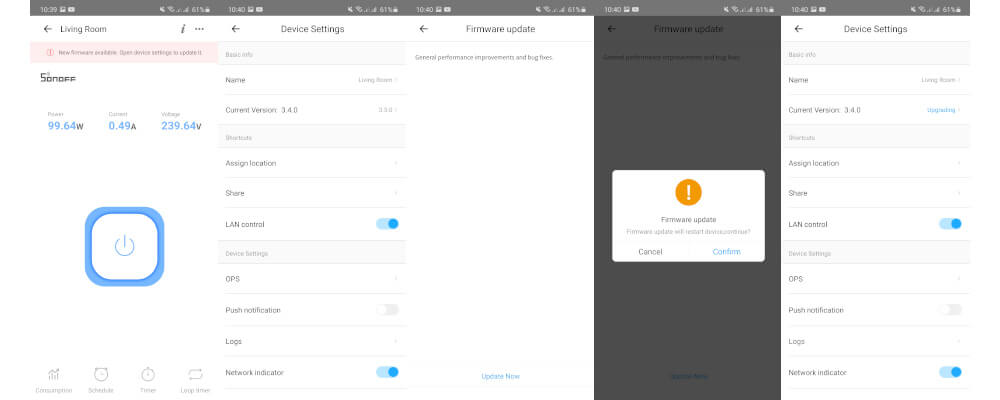Viewport: 1000px width, 400px height.
Task: Open the Logs row on settings screen showing 3.5.0
Action: (x=312, y=341)
